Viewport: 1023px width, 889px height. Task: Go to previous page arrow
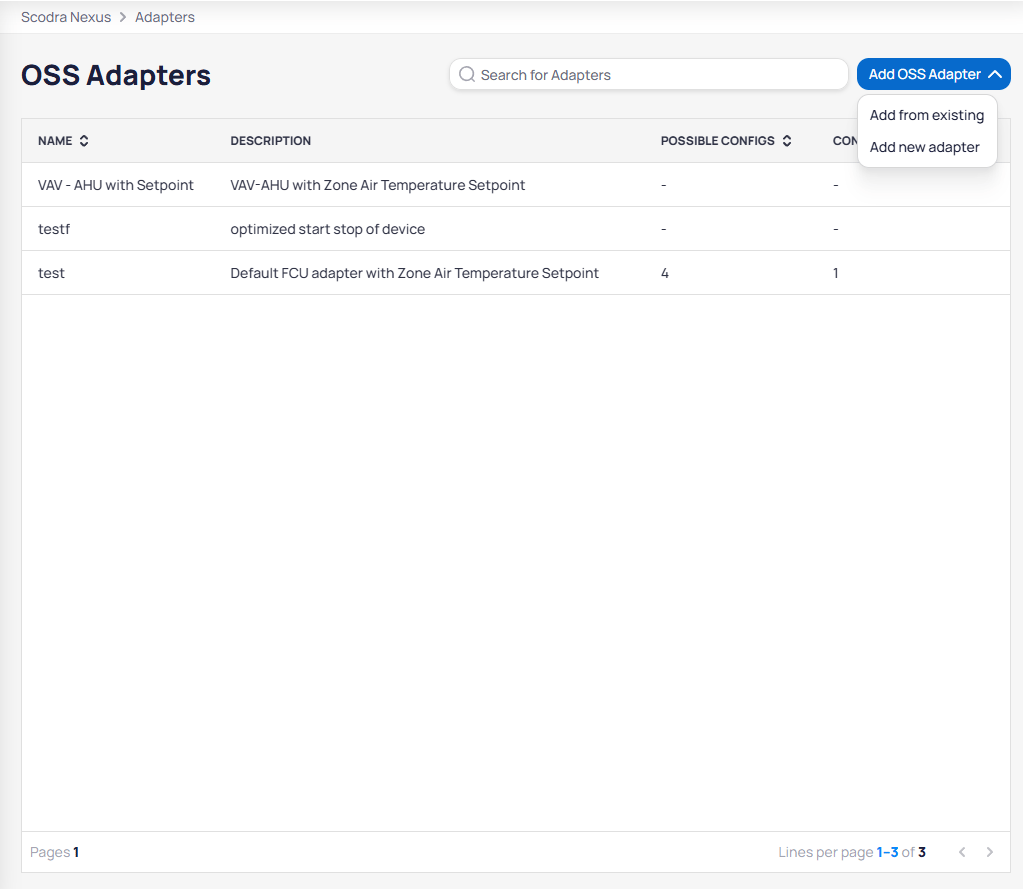(962, 852)
